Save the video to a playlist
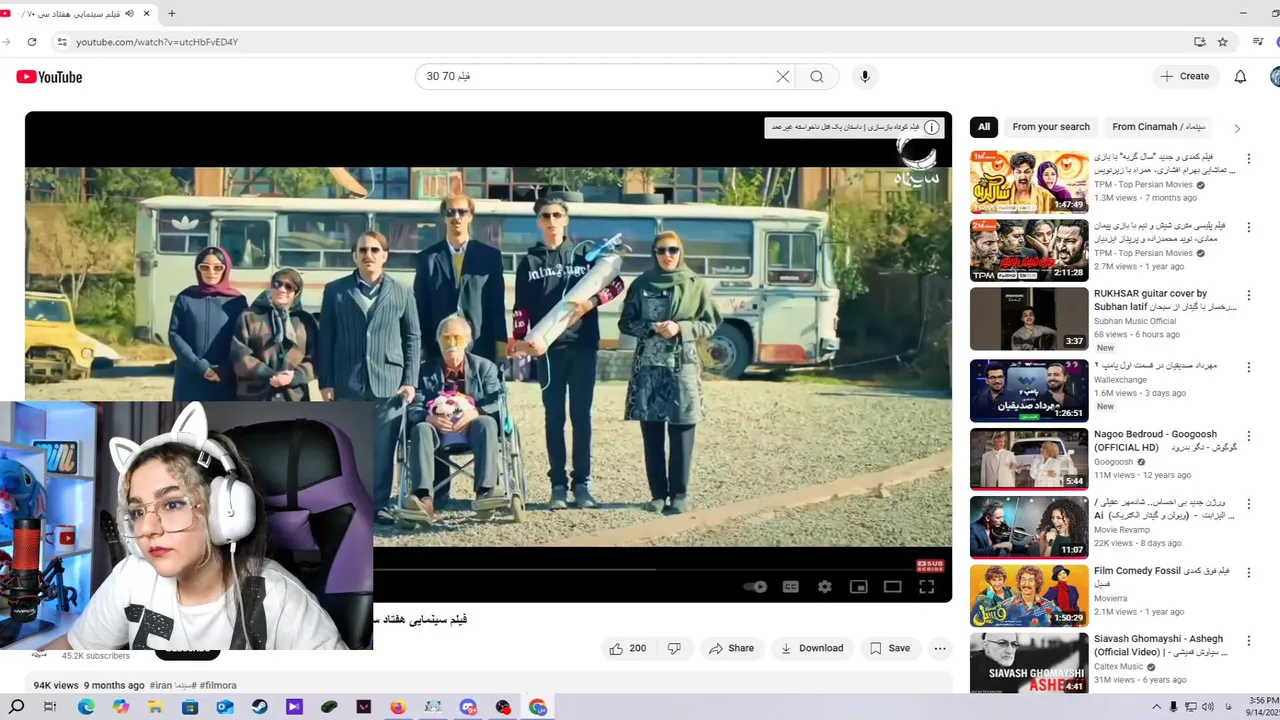1280x720 pixels. click(889, 648)
